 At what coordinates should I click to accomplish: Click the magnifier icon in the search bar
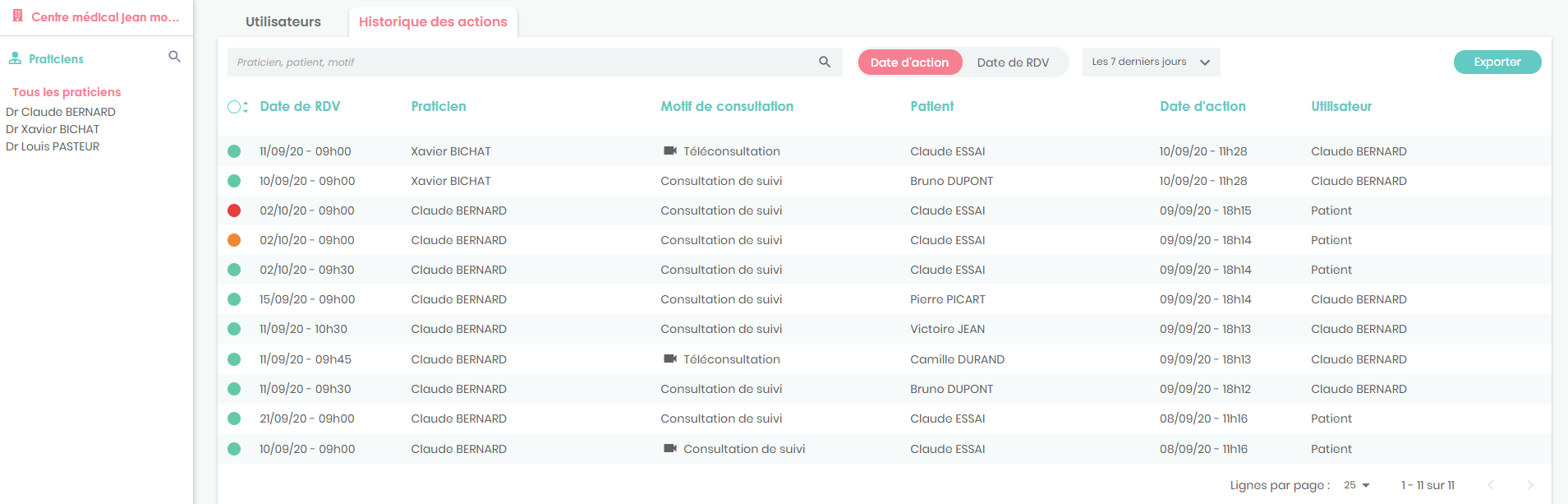pyautogui.click(x=824, y=62)
